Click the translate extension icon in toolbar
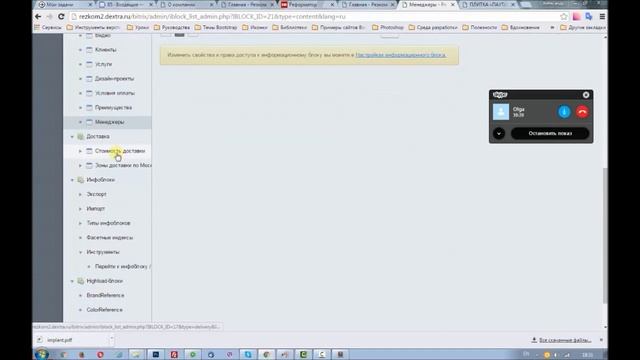 [x=589, y=17]
